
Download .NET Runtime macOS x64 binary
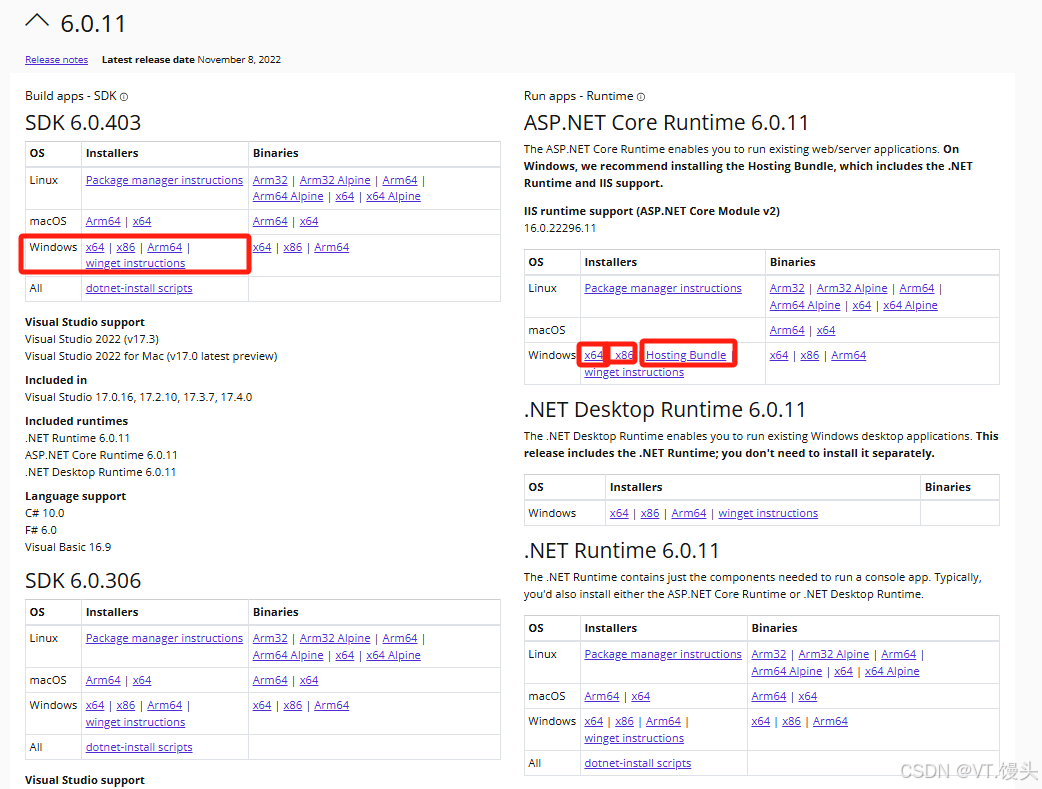pos(807,697)
